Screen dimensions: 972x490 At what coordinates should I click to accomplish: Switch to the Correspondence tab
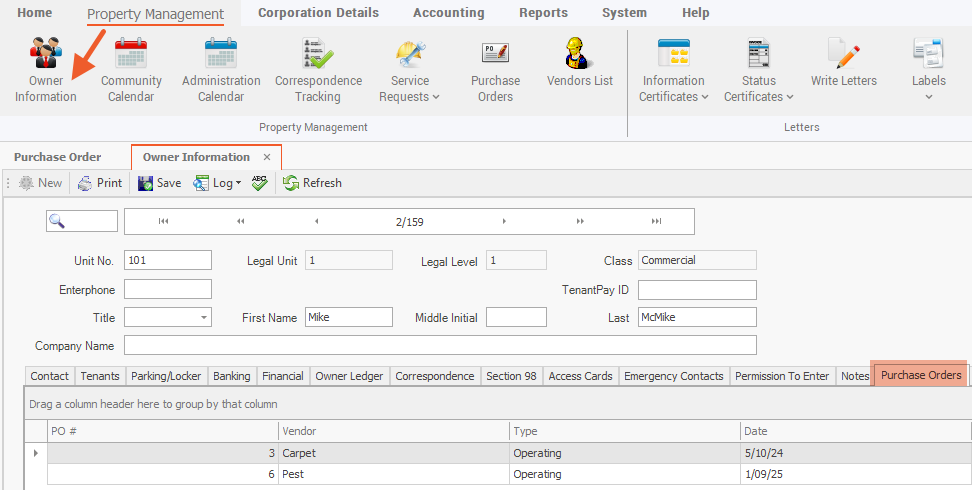click(x=435, y=376)
